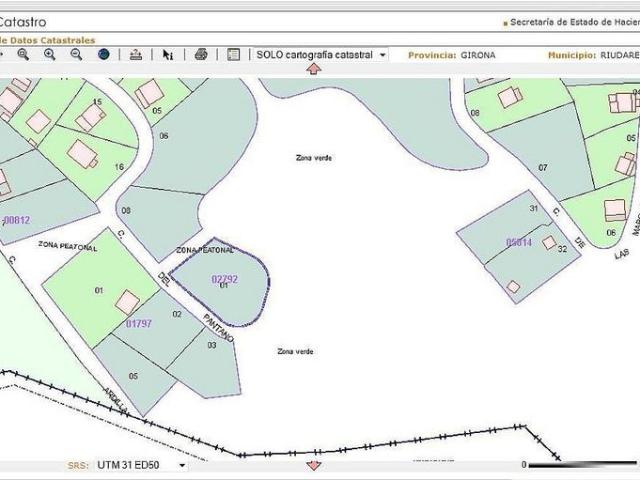Click the red down arrow pan control
640x480 pixels.
point(313,465)
